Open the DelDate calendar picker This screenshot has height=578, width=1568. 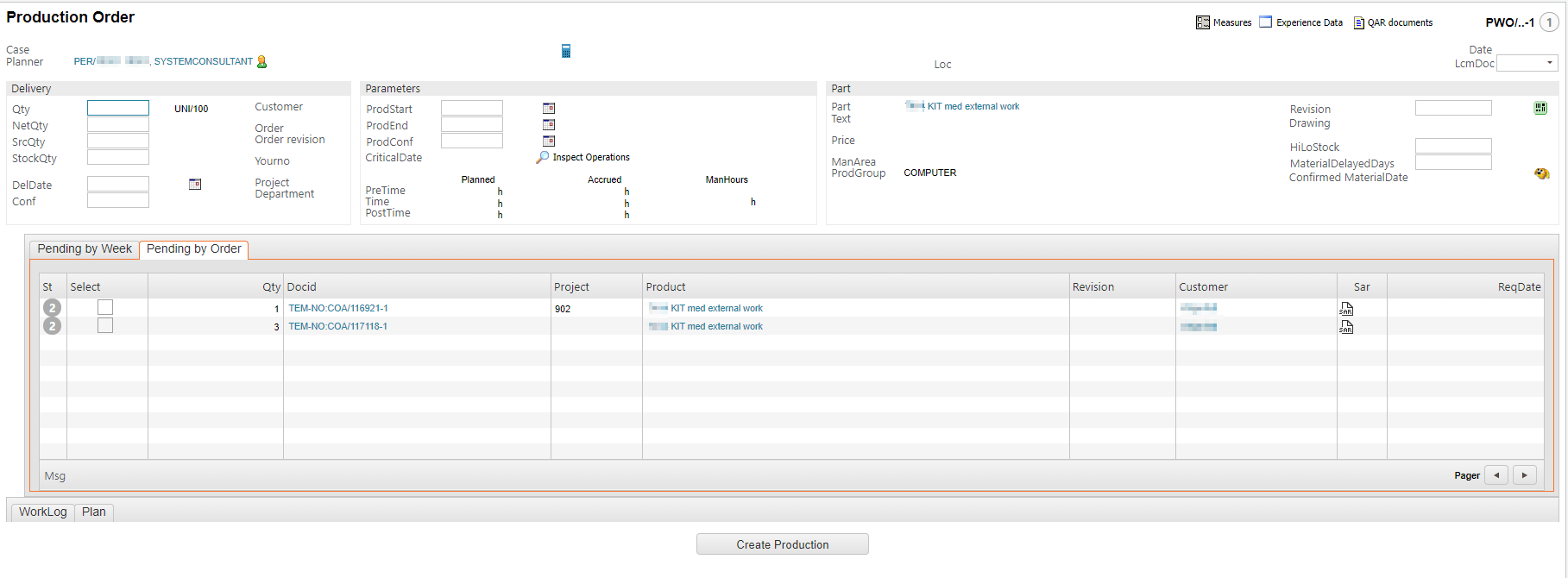(x=195, y=185)
